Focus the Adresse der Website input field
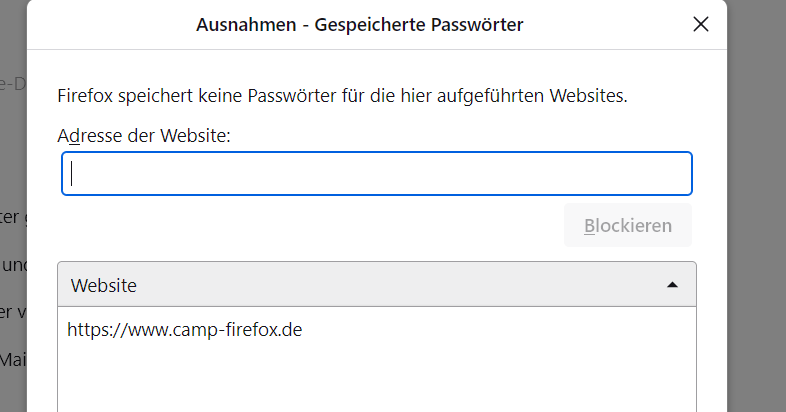This screenshot has width=786, height=412. (376, 173)
